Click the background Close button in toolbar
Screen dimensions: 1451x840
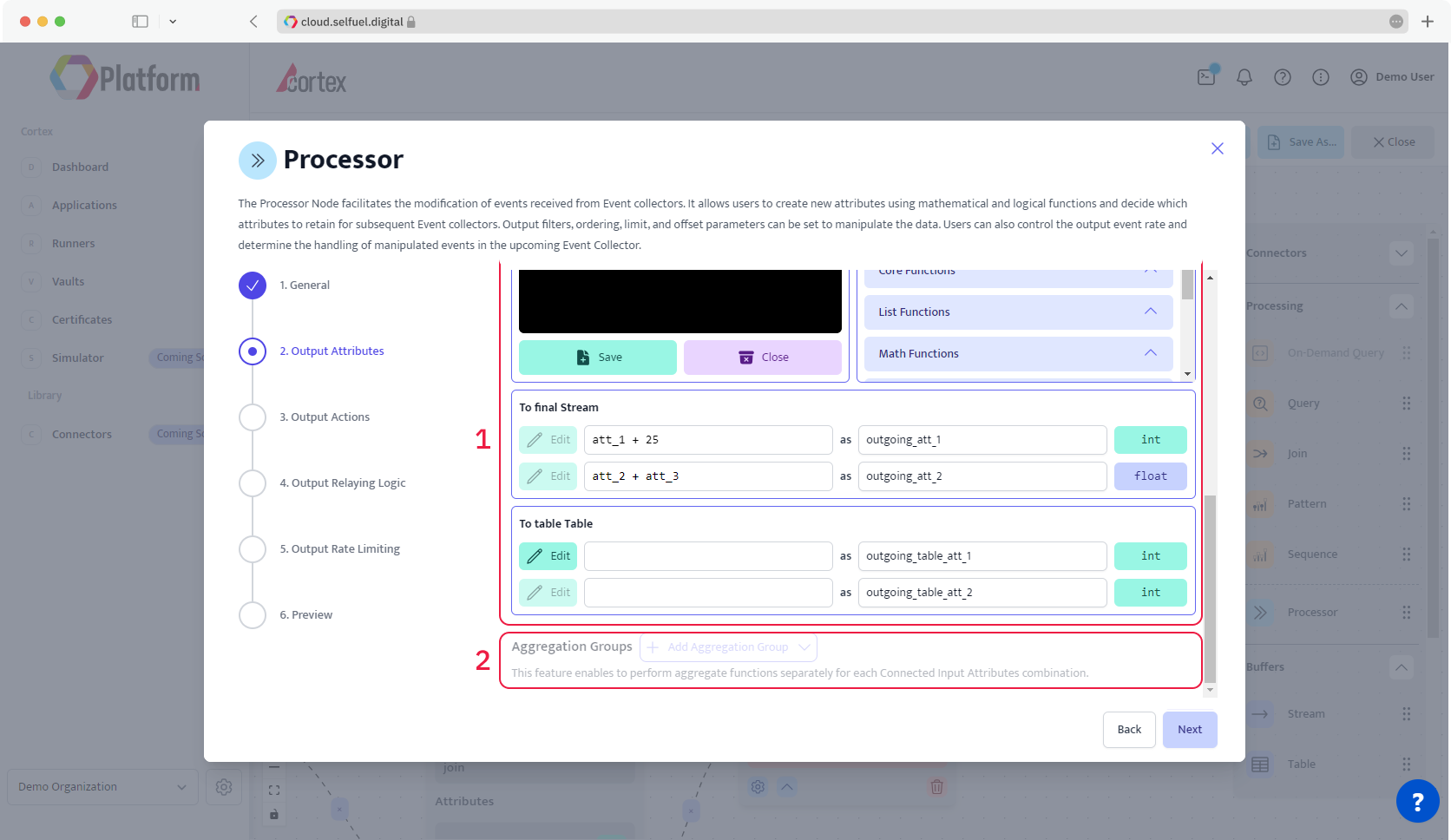tap(1394, 142)
